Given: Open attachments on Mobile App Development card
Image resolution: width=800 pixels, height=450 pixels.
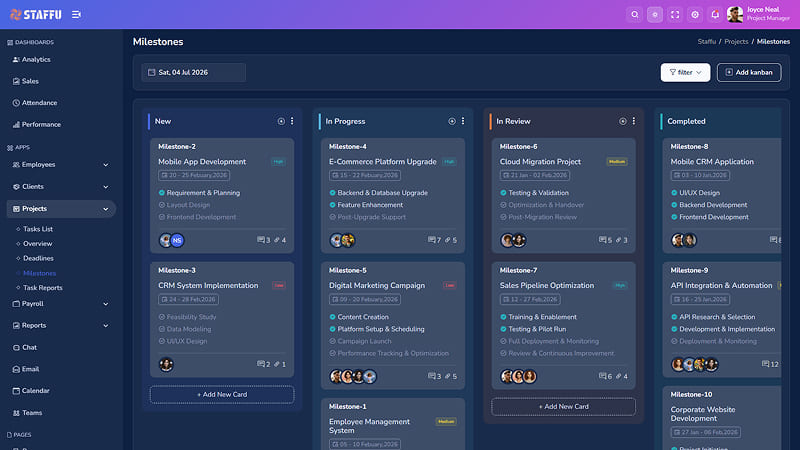Looking at the screenshot, I should [280, 240].
